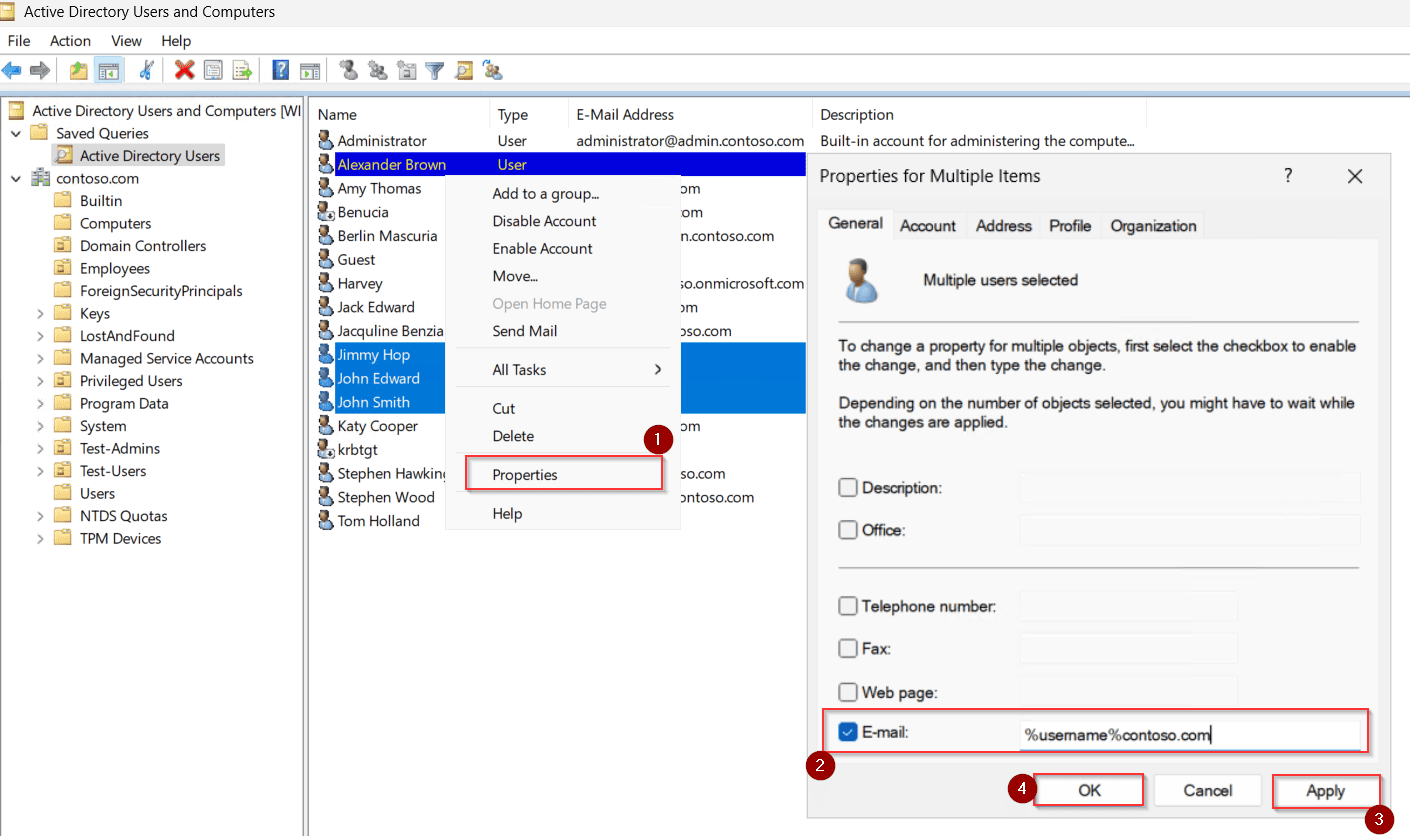Open the Action menu
Image resolution: width=1410 pixels, height=836 pixels.
coord(70,41)
